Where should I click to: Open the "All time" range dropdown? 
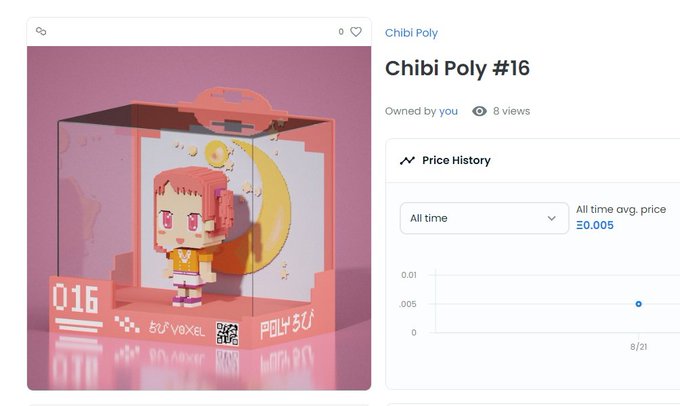(484, 218)
